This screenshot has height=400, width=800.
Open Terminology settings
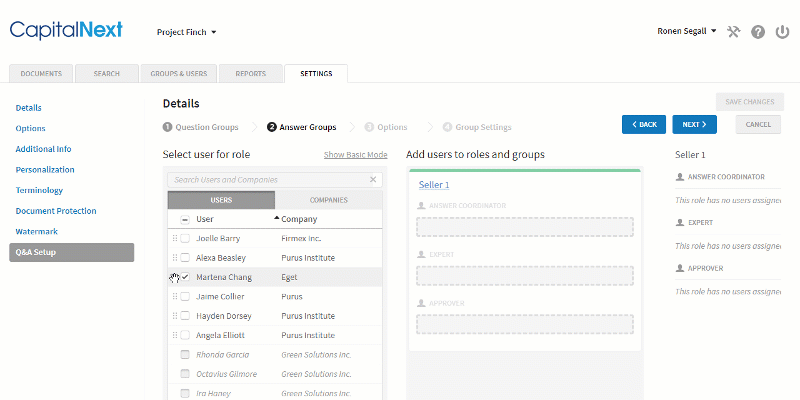pos(39,190)
